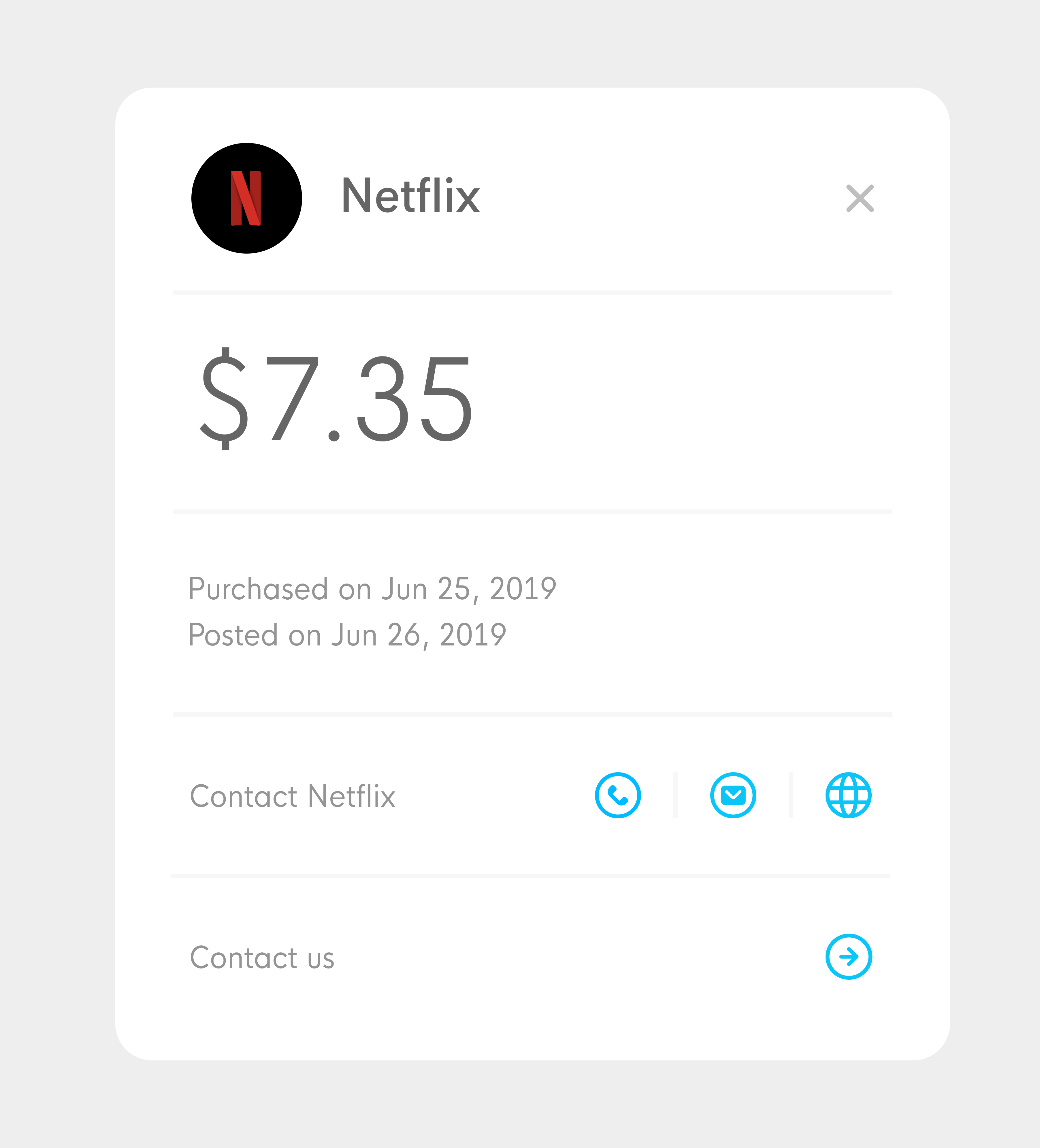The width and height of the screenshot is (1040, 1148).
Task: Select the Netflix merchant name
Action: (x=411, y=196)
